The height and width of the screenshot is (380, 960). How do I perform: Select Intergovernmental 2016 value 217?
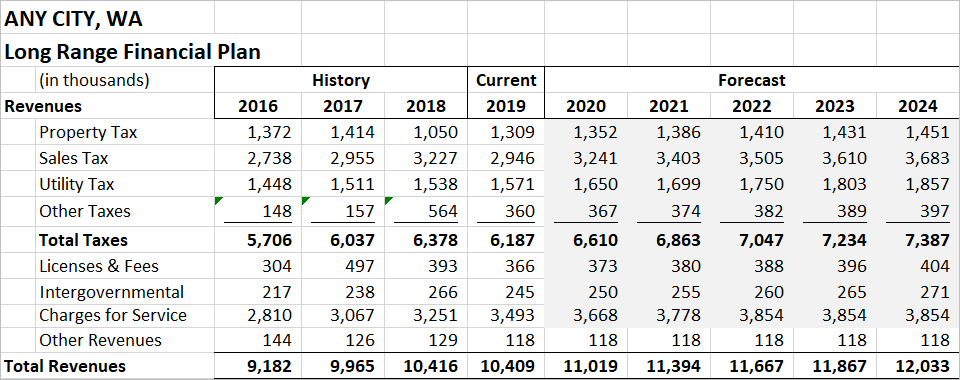[277, 292]
